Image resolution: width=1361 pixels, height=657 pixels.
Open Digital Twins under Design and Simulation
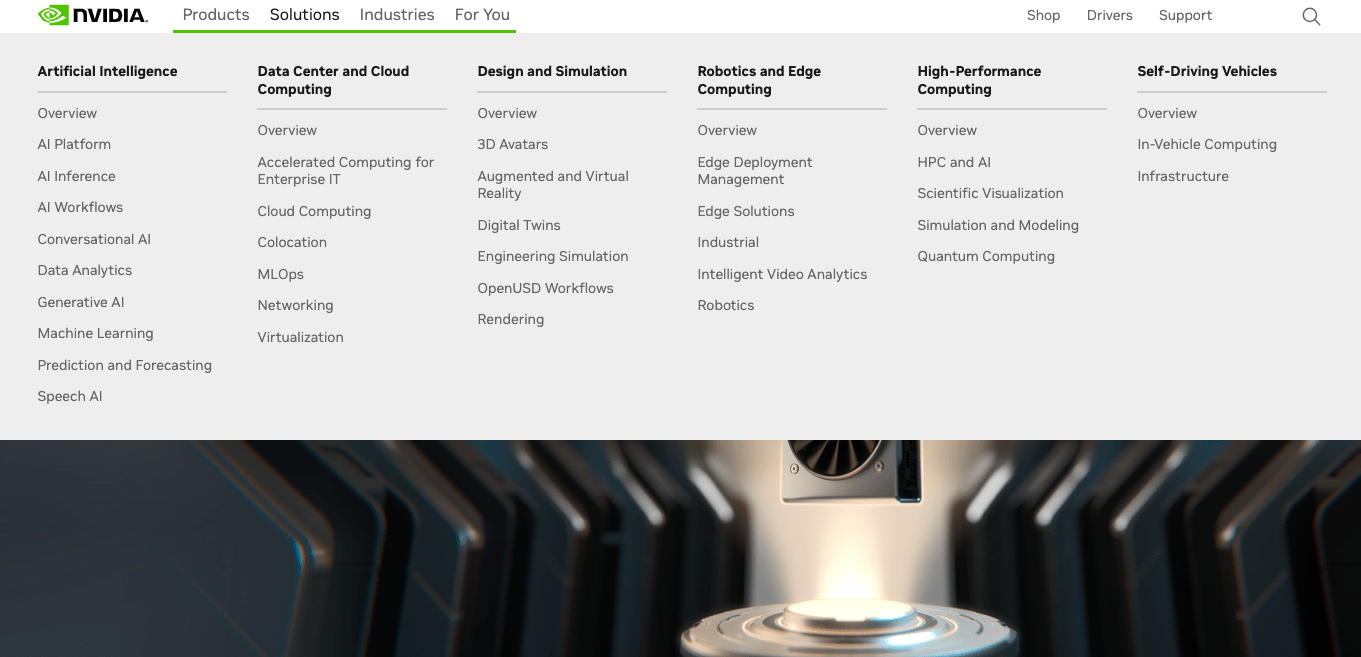click(518, 225)
